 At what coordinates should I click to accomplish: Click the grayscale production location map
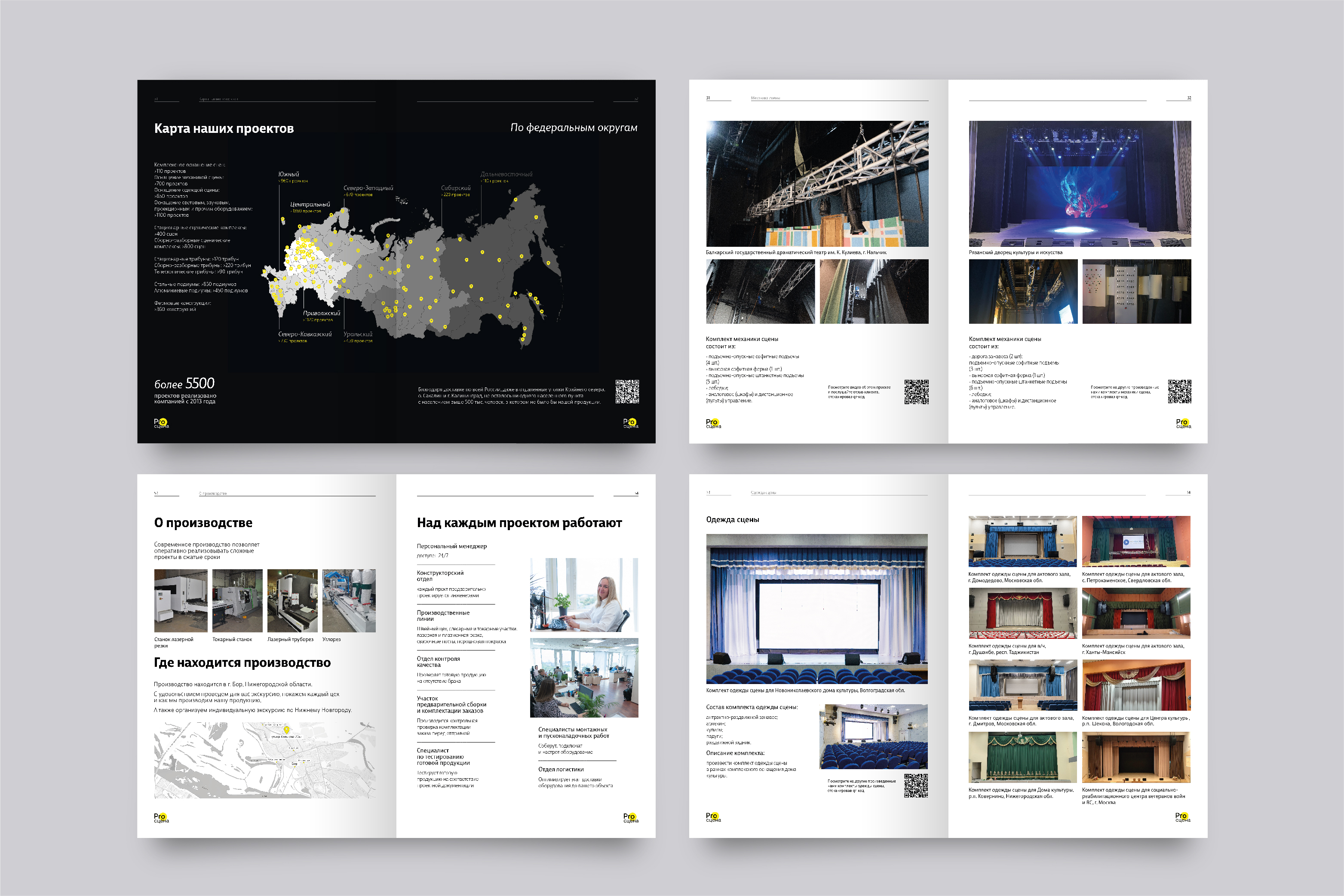point(264,760)
